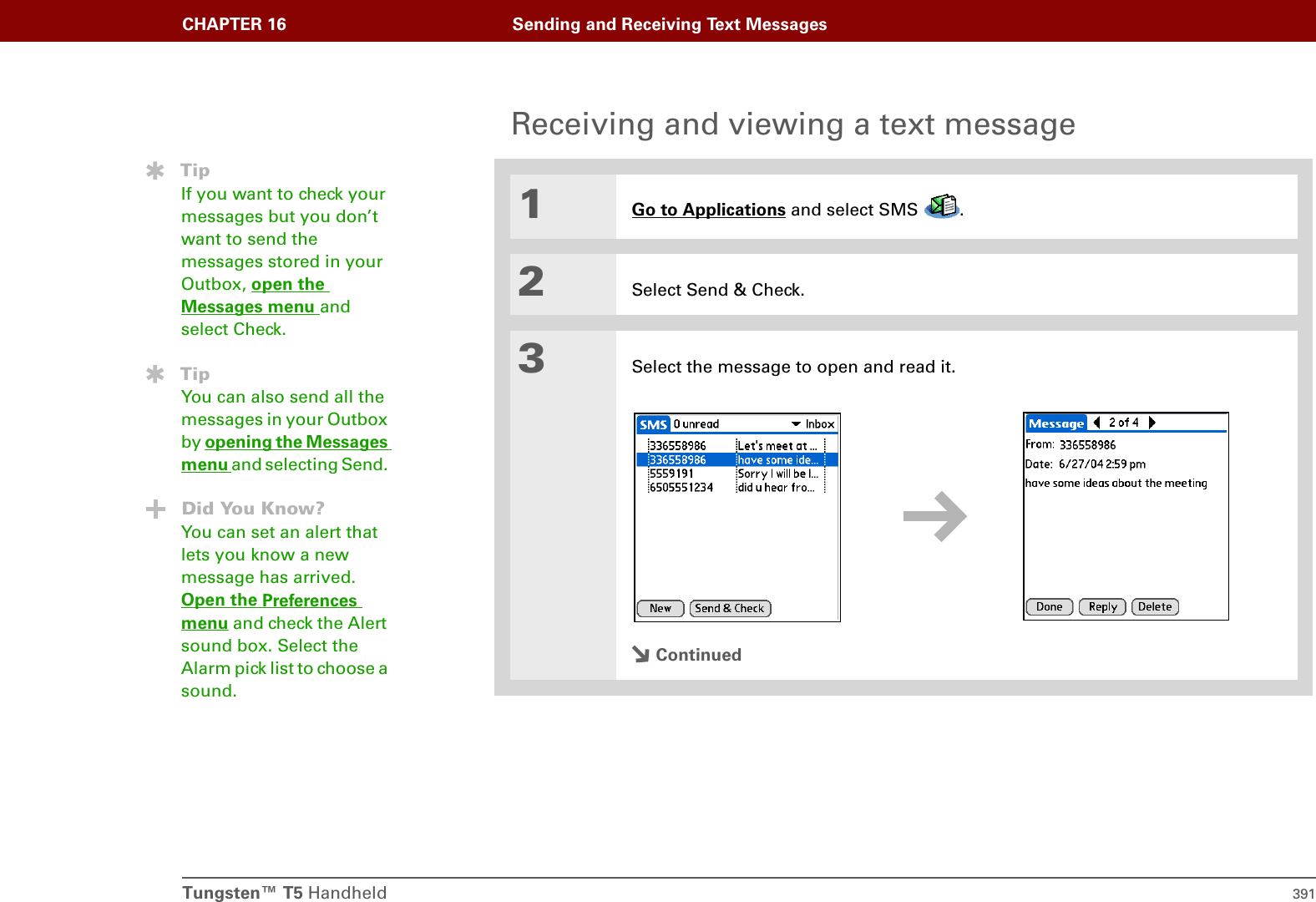1316x902 pixels.
Task: Select the SMS title tab
Action: [653, 424]
